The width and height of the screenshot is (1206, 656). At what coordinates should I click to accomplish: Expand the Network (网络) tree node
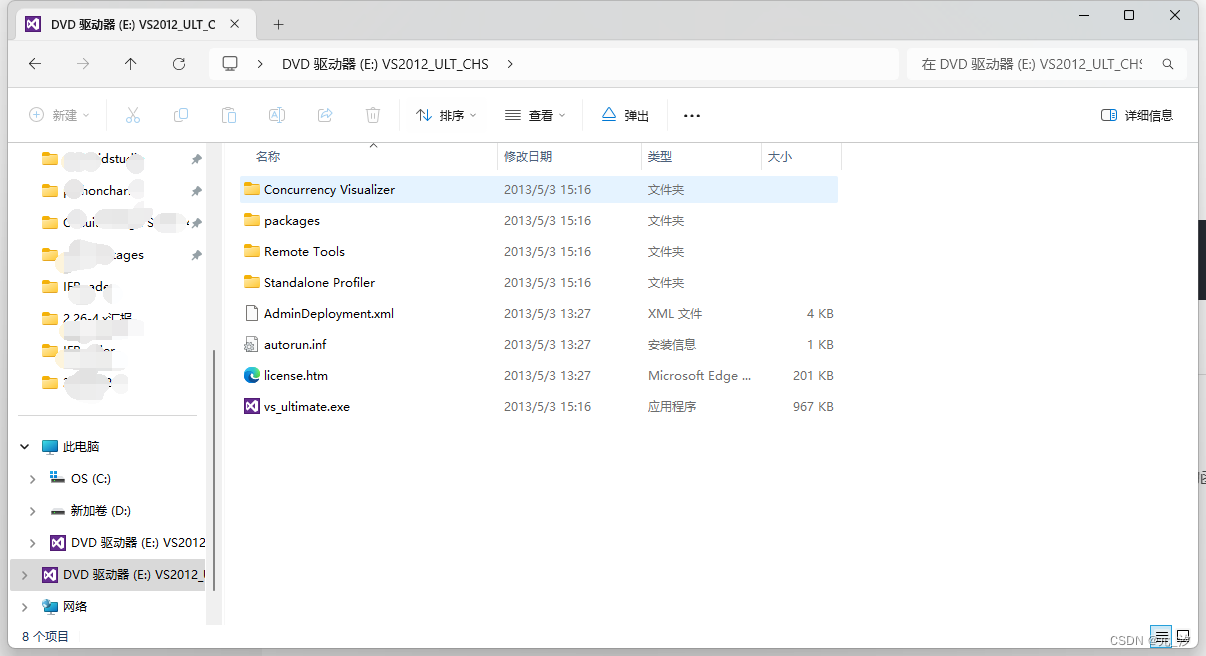25,607
